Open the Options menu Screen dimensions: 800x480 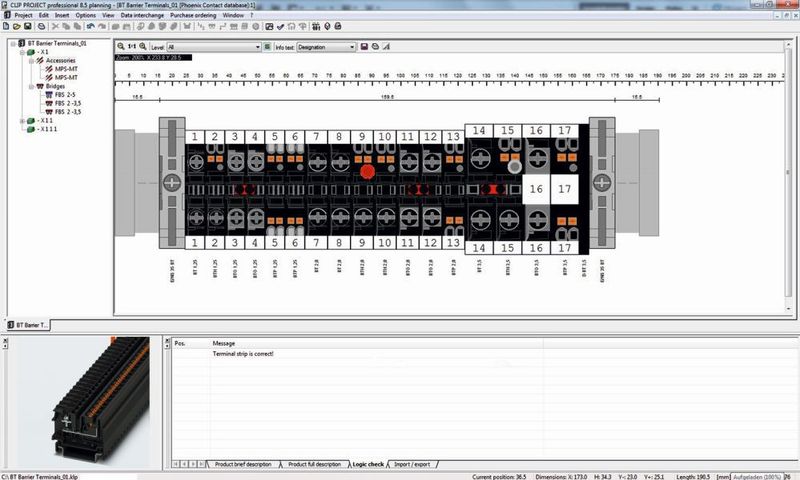(x=85, y=15)
